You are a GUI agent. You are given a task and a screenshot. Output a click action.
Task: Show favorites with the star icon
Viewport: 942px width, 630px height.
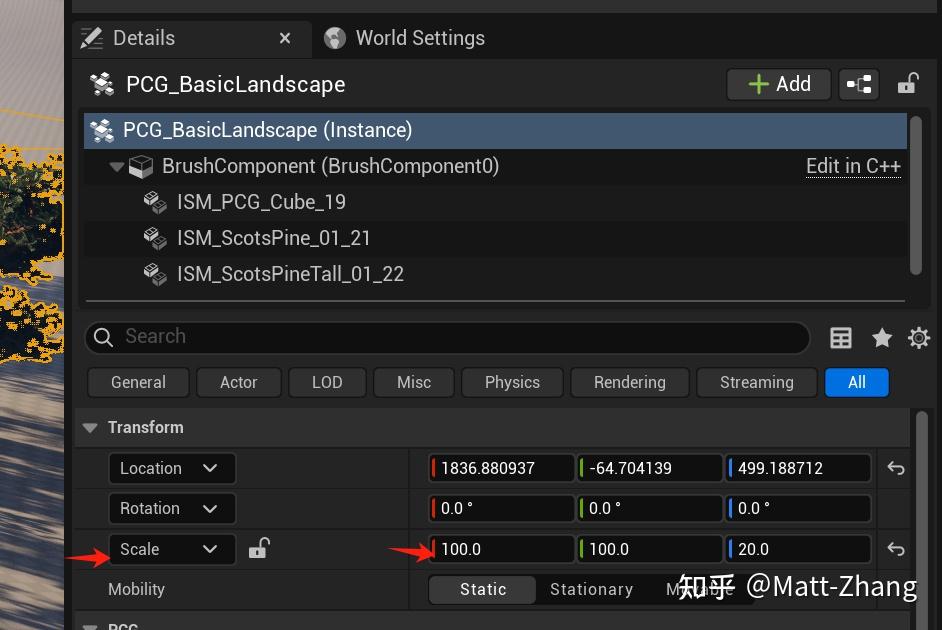[x=881, y=338]
